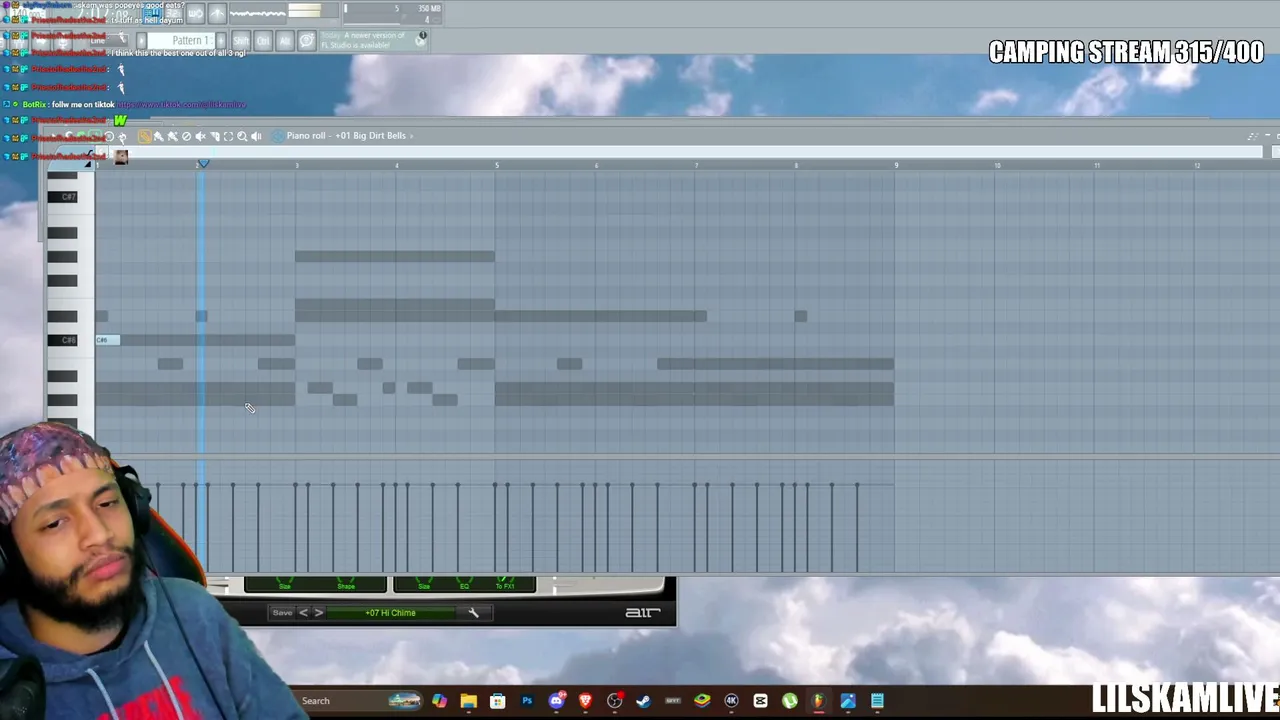Jump to bar 3 on the timeline ruler
This screenshot has width=1280, height=720.
296,165
